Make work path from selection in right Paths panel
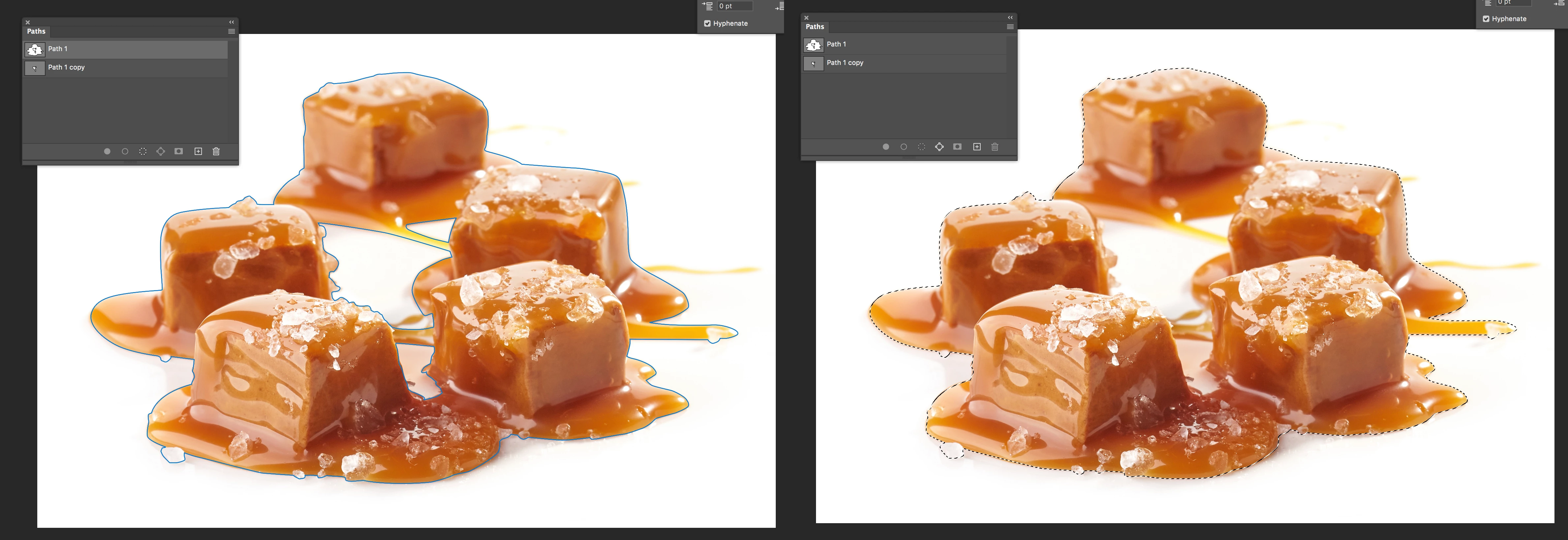 tap(939, 147)
